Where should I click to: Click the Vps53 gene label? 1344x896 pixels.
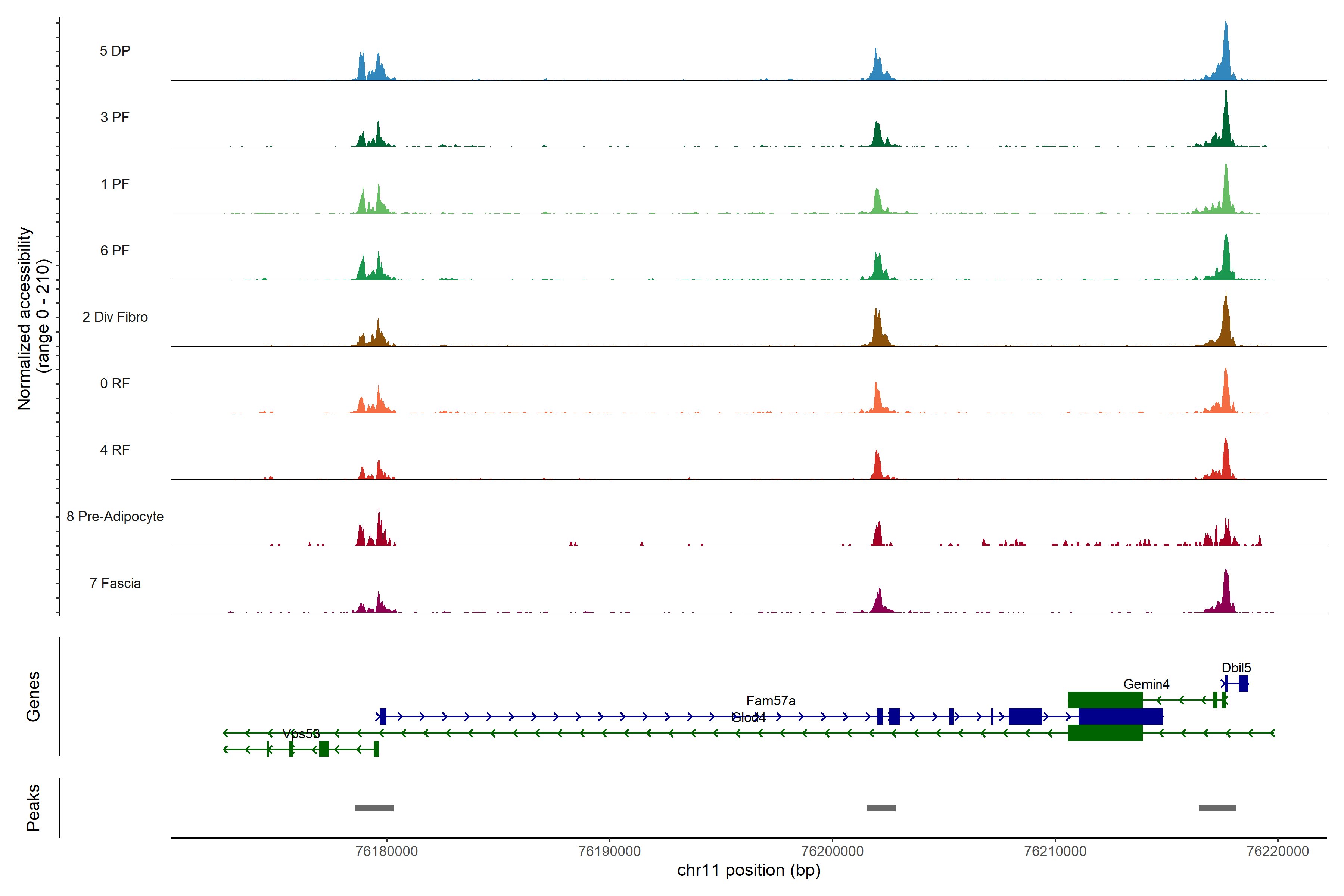click(x=301, y=734)
